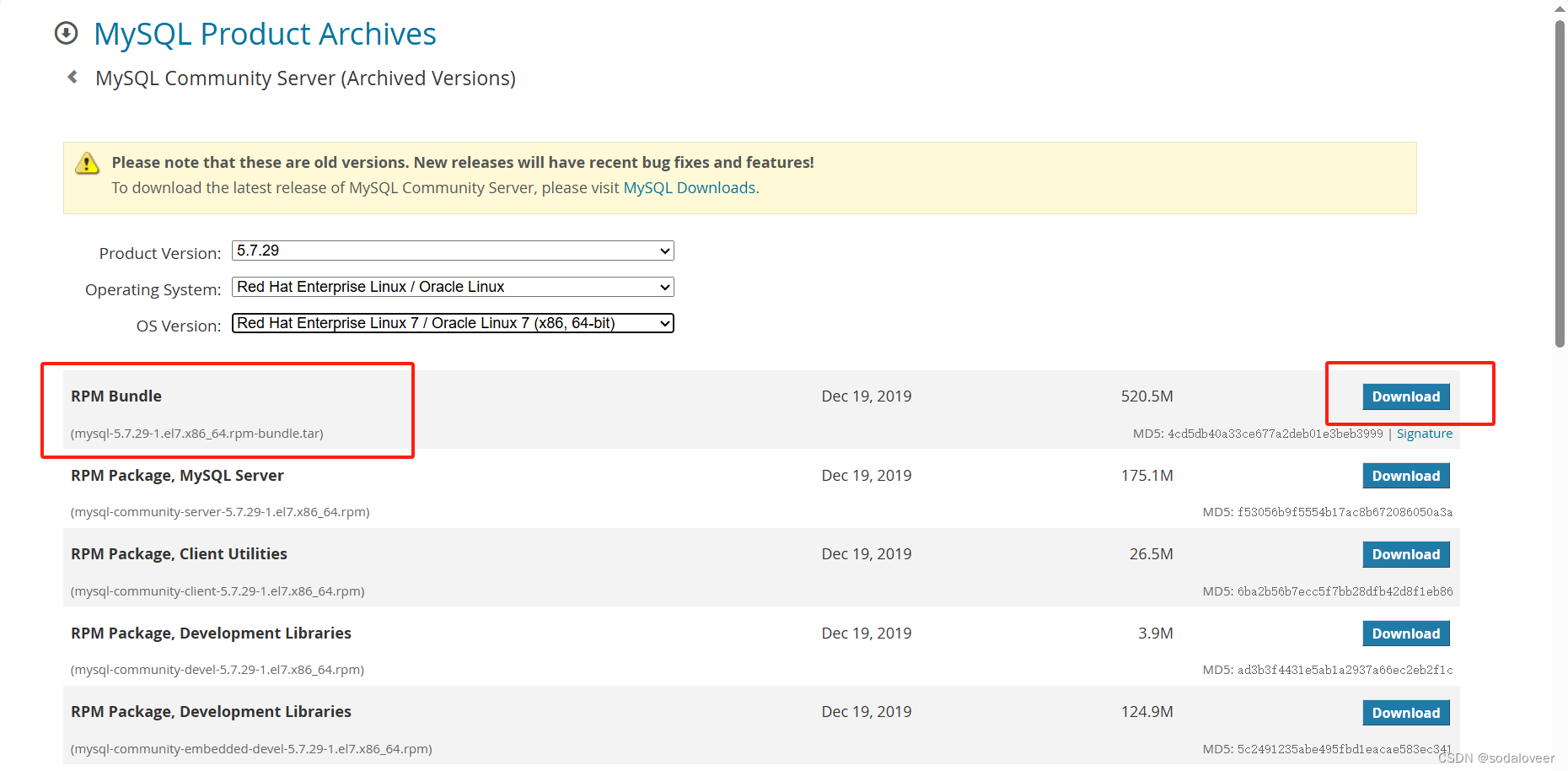Select filename mysql-community-server-5.7.29-1.el7.x86_64.rpm
The width and height of the screenshot is (1568, 771).
[x=220, y=512]
